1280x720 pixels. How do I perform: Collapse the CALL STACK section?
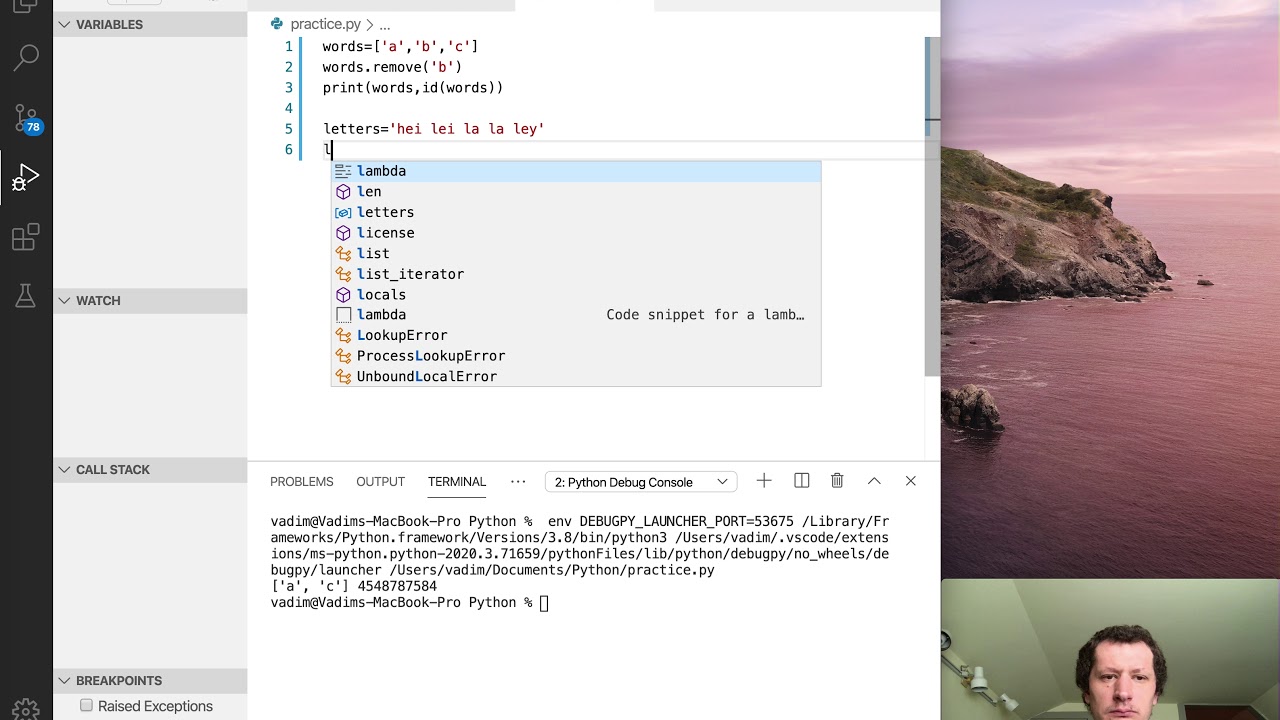(150, 469)
